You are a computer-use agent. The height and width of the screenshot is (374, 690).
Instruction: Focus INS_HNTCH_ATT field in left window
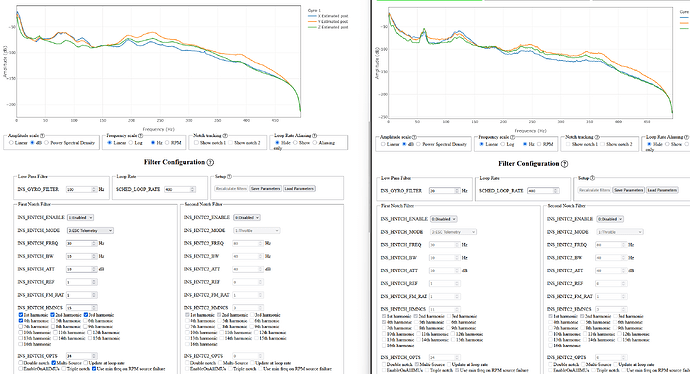coord(81,269)
